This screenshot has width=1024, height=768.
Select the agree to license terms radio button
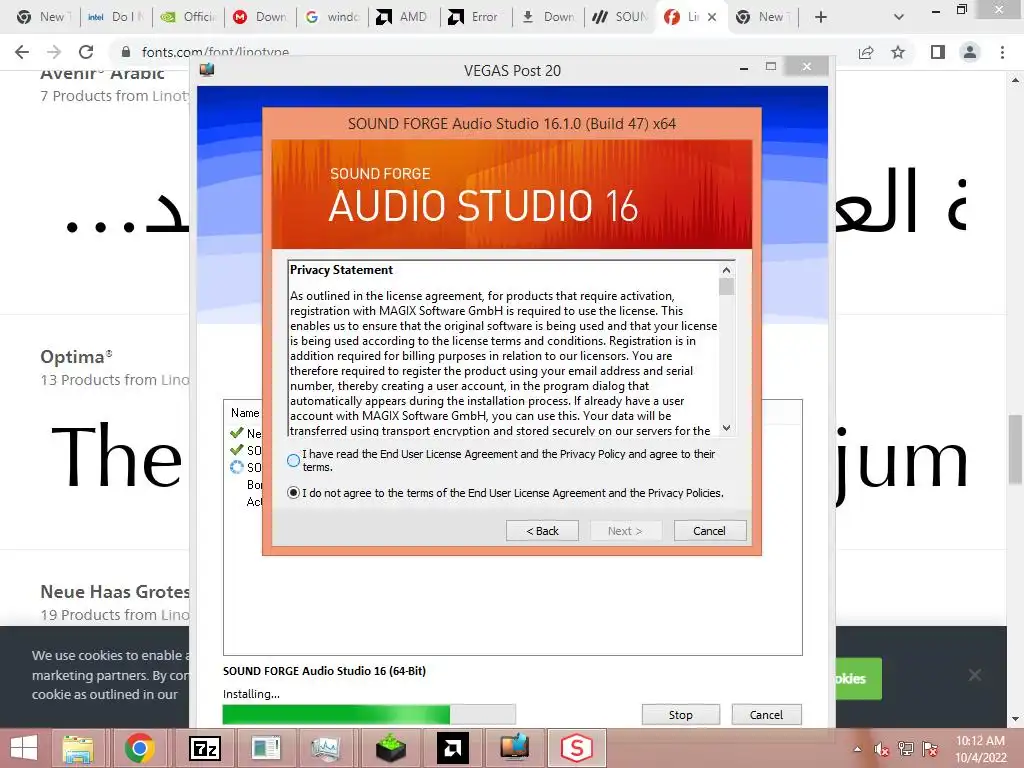(x=293, y=460)
